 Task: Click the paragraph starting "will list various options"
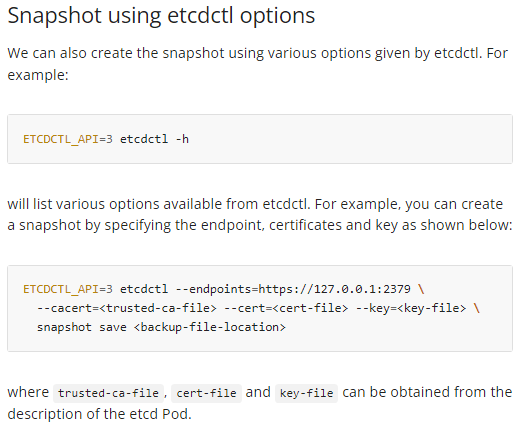(x=259, y=214)
